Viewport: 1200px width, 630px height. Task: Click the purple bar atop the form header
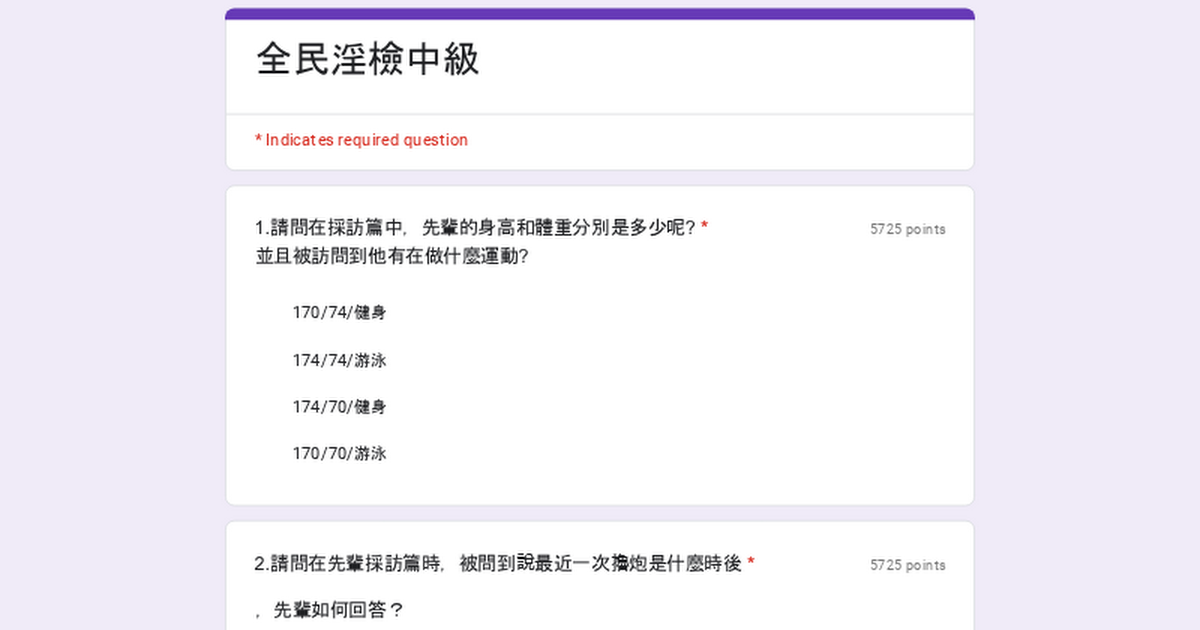(600, 14)
